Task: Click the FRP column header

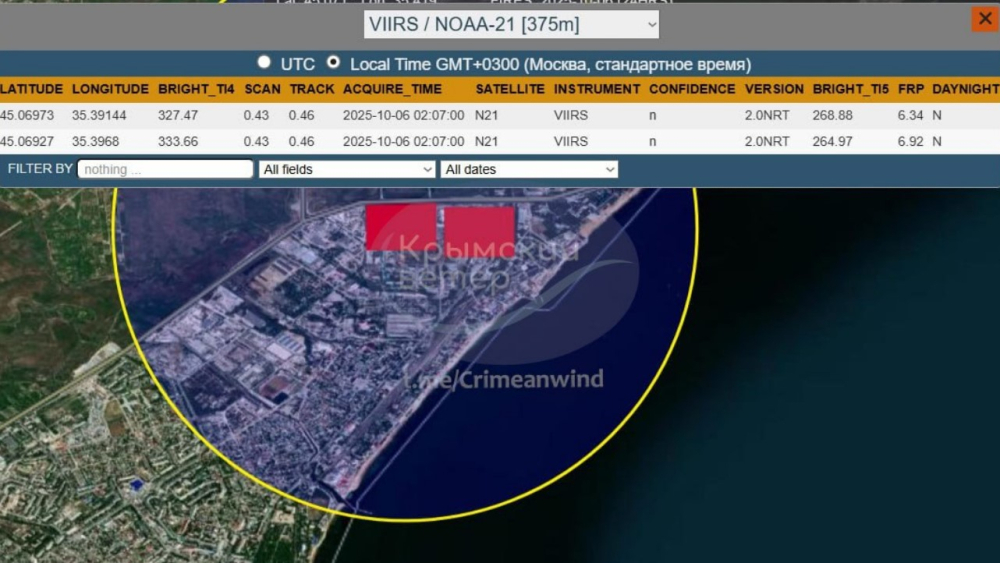Action: point(910,89)
